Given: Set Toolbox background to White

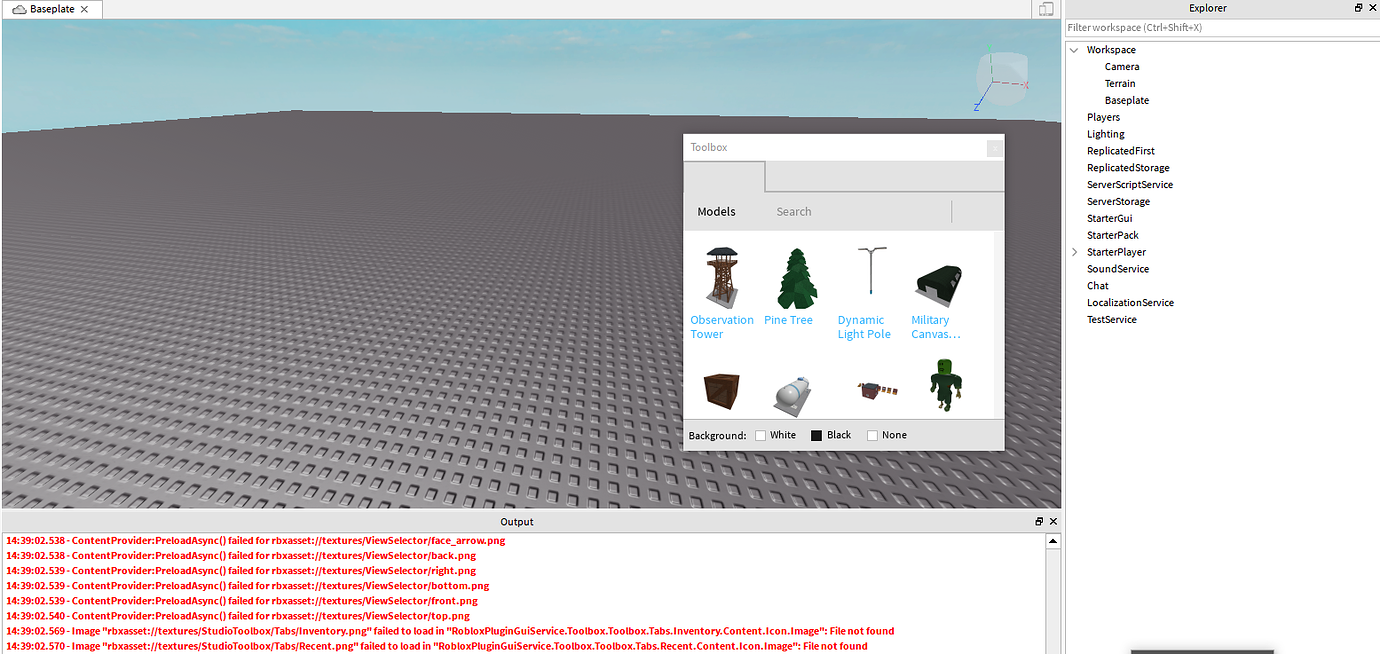Looking at the screenshot, I should [x=776, y=435].
